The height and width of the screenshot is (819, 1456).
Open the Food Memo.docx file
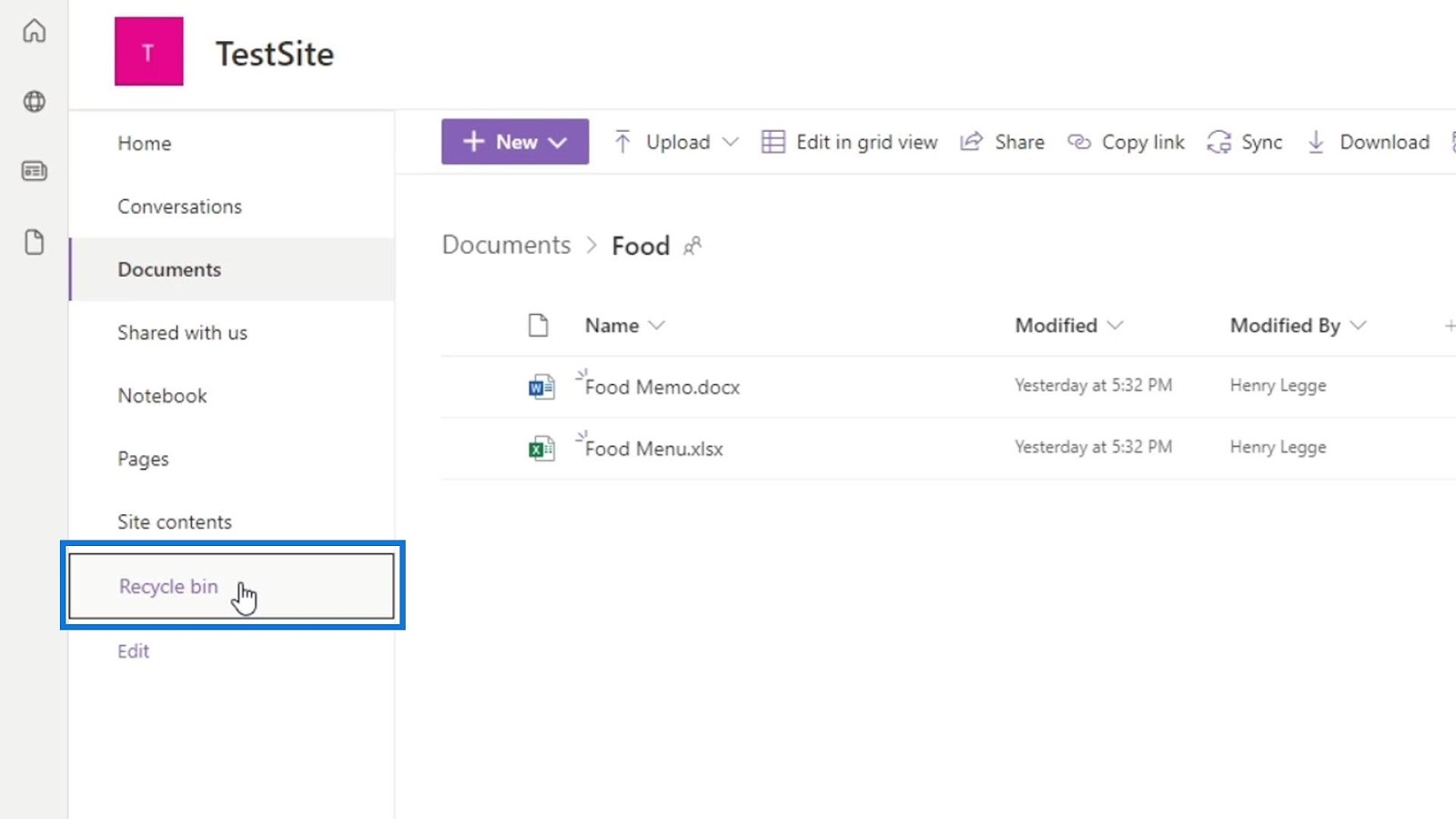click(662, 388)
